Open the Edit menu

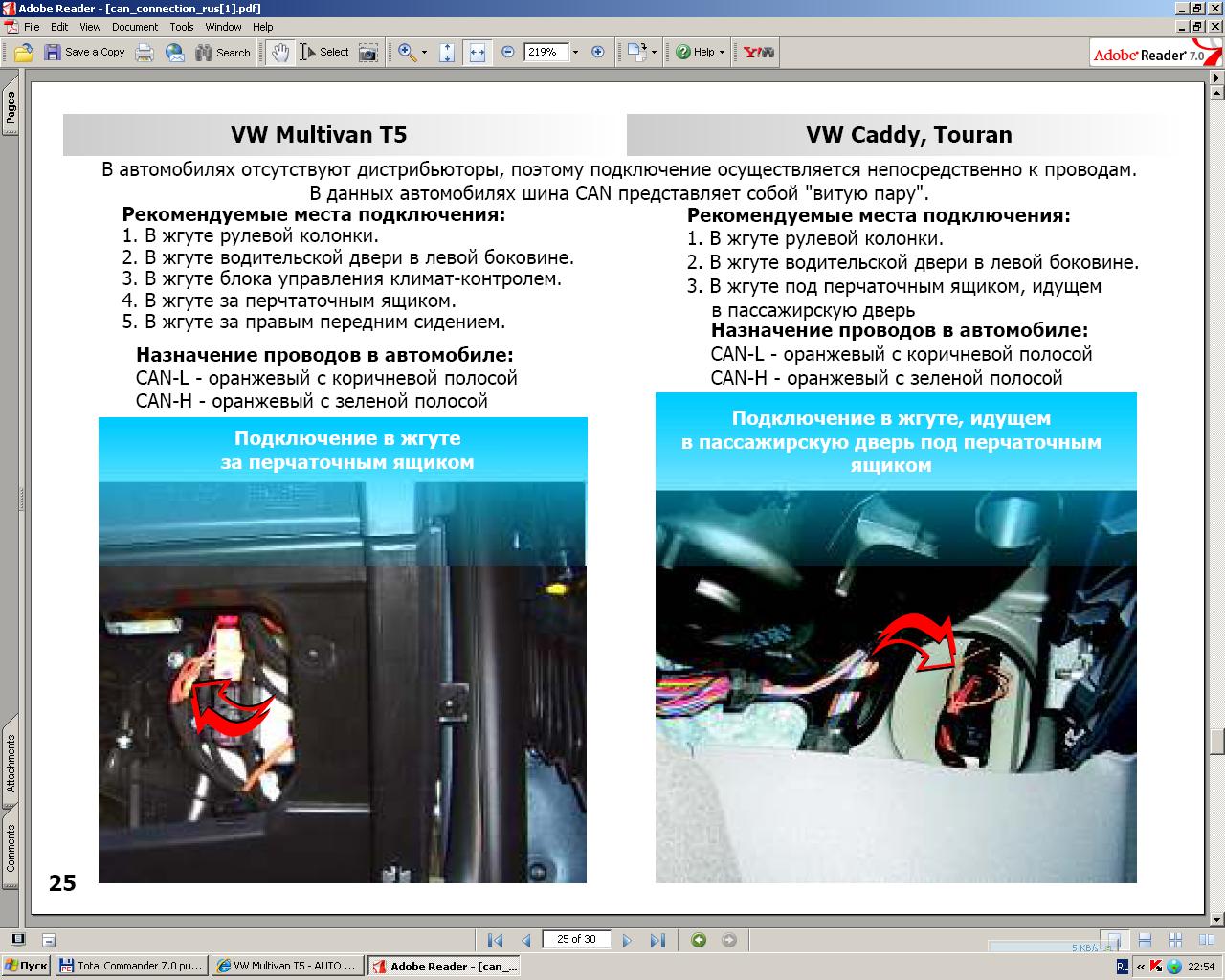point(59,27)
